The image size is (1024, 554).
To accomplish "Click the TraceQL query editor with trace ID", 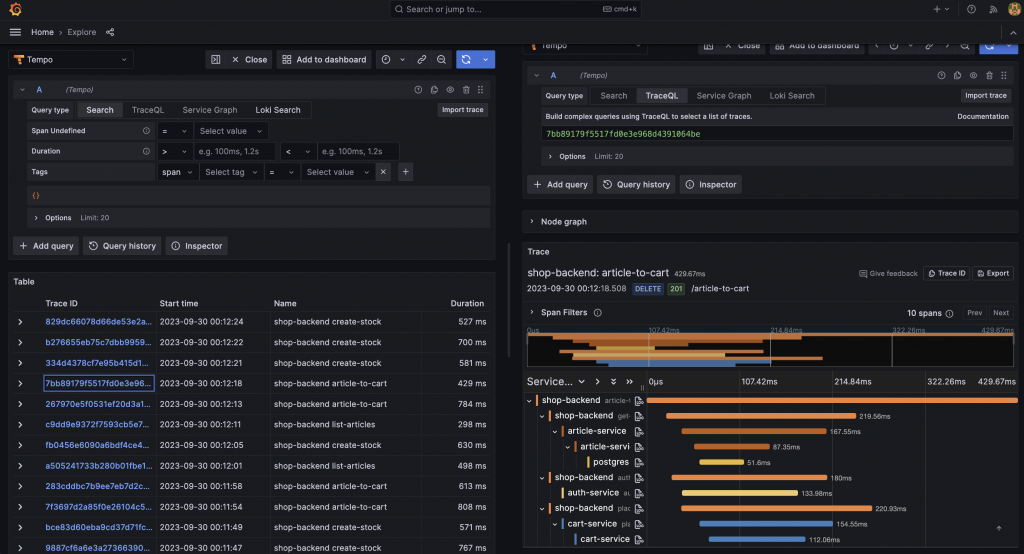I will pyautogui.click(x=777, y=134).
